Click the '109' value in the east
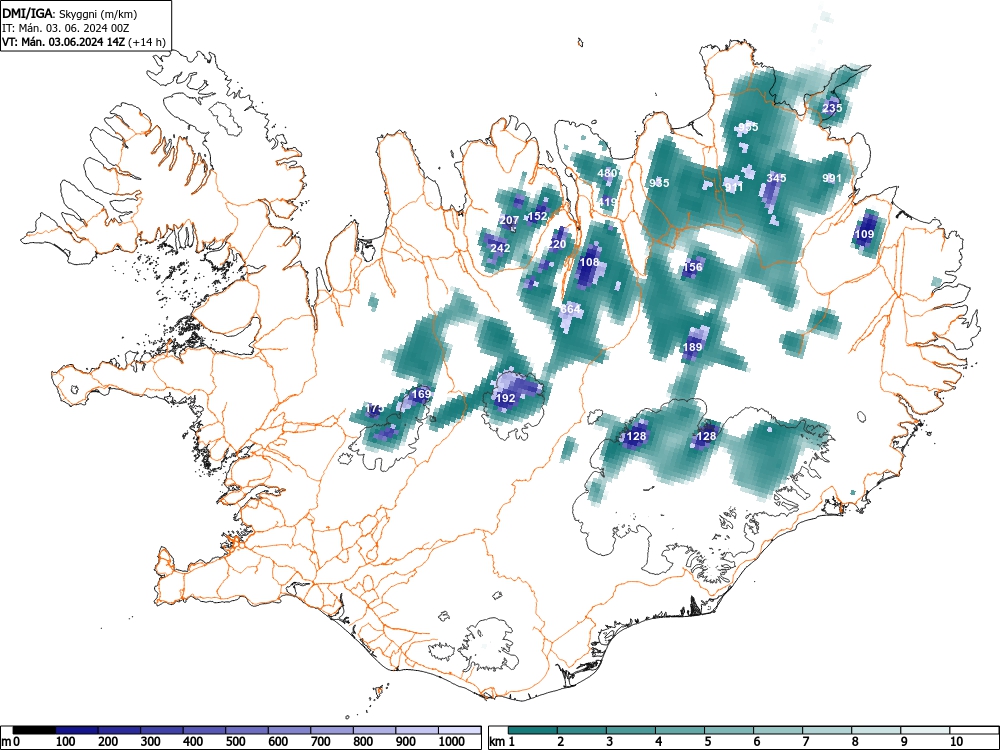The width and height of the screenshot is (1000, 750). (x=864, y=234)
